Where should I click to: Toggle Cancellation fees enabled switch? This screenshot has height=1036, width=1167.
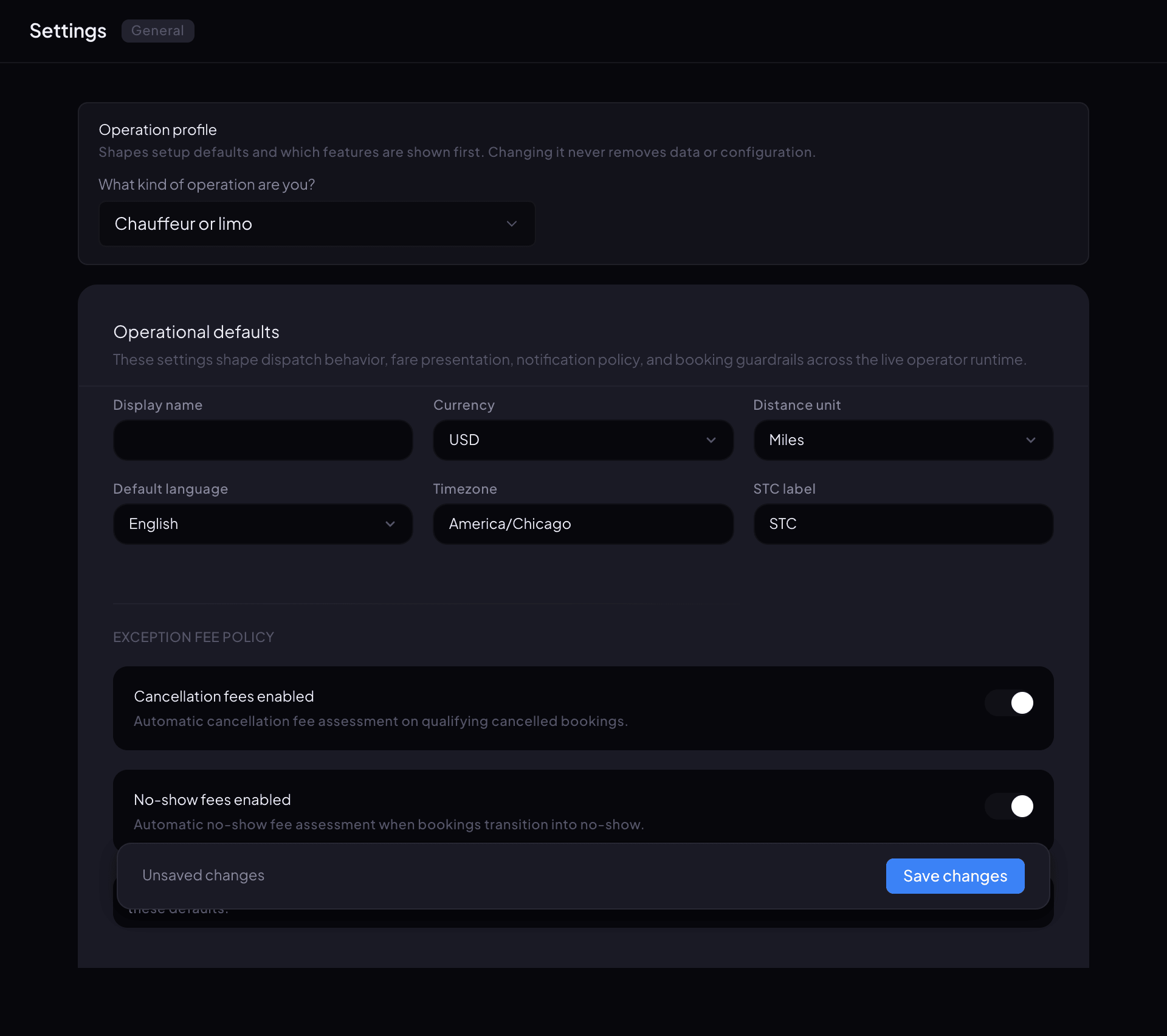click(x=1009, y=703)
